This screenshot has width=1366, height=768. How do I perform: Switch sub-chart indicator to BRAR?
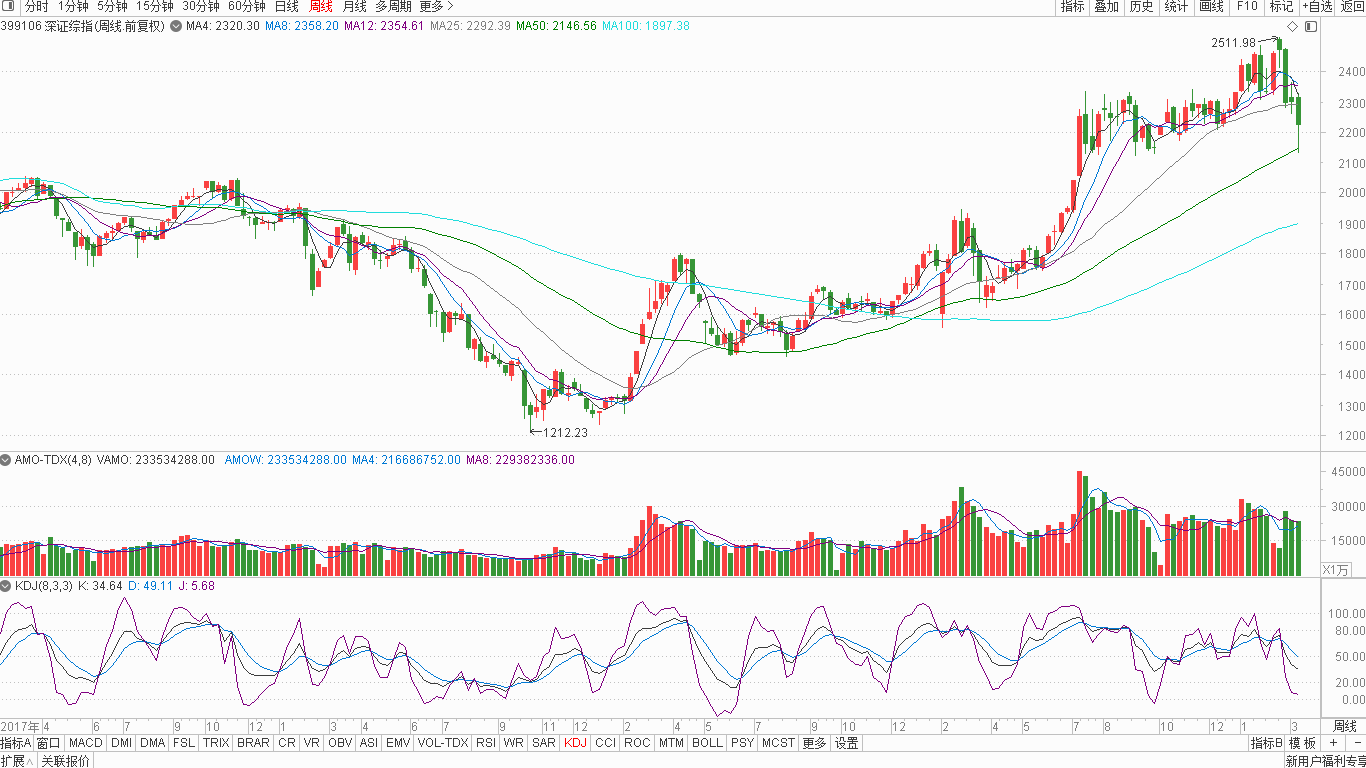pos(253,743)
